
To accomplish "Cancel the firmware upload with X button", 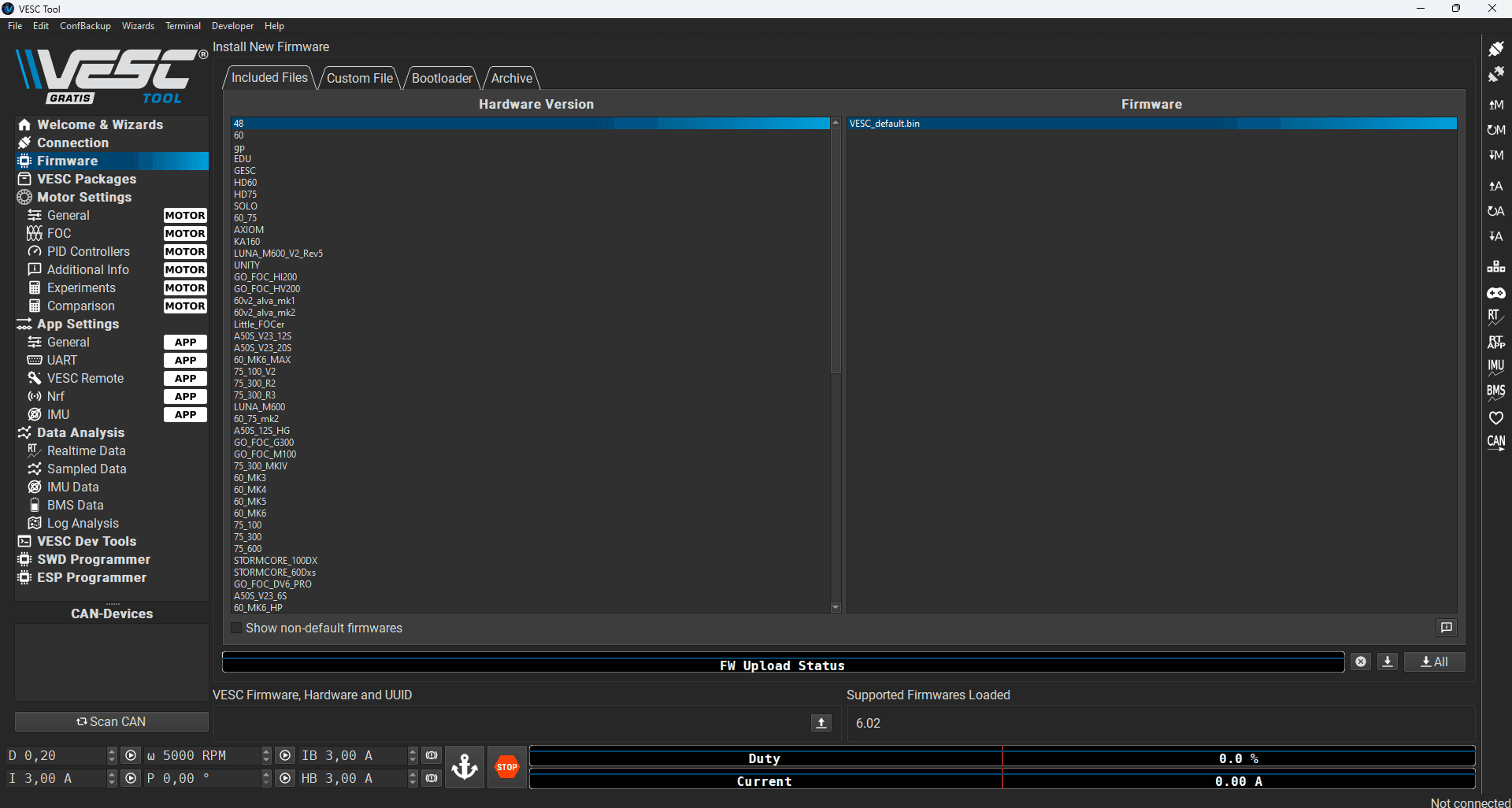I will (1361, 662).
